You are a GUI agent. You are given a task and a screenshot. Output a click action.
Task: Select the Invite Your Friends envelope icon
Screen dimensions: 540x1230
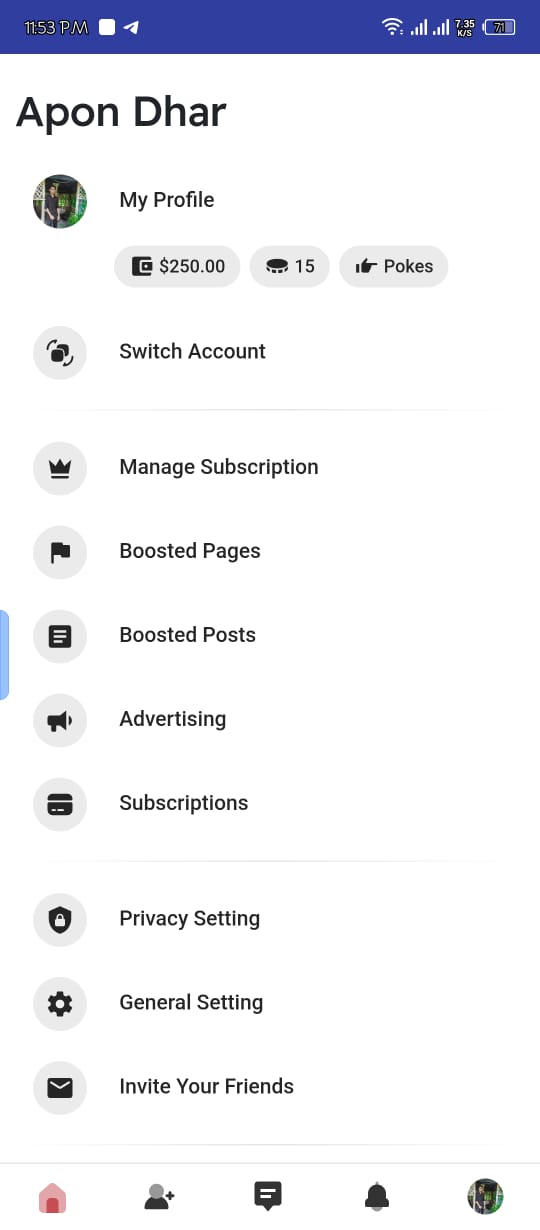click(60, 1087)
